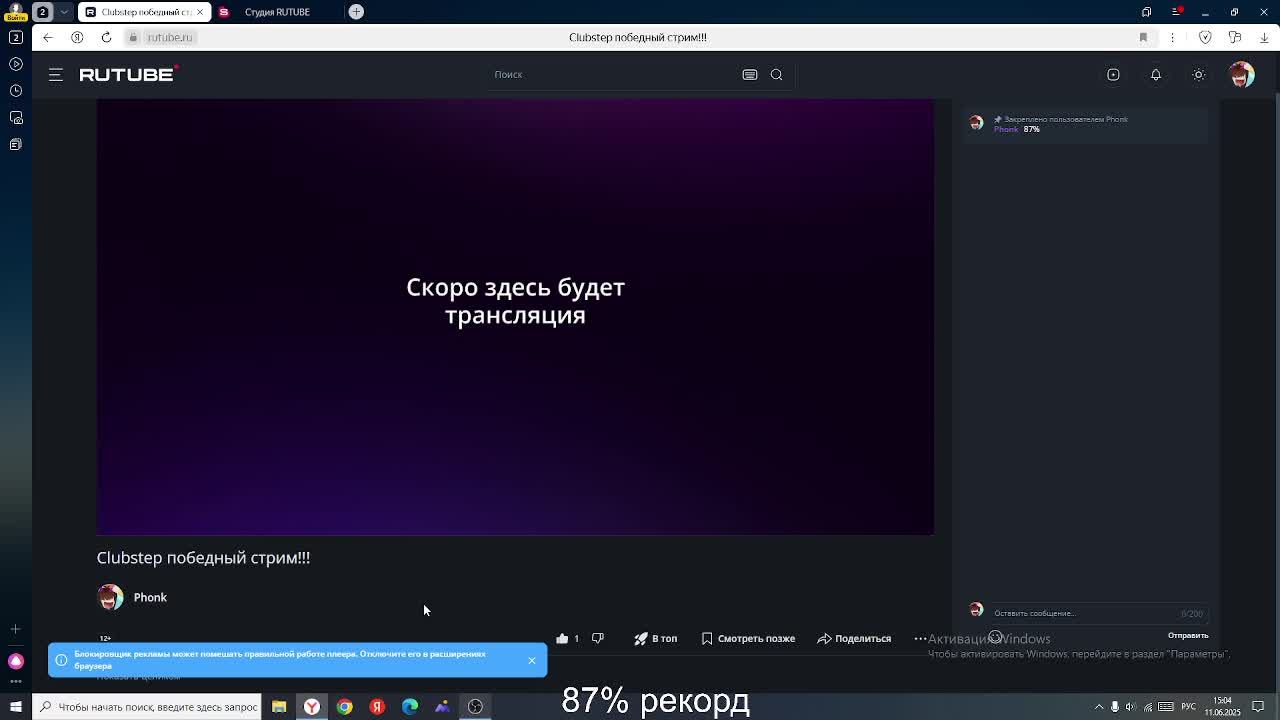Screen dimensions: 1280x720
Task: Click the Войти login profile in sidebar
Action: coord(15,11)
